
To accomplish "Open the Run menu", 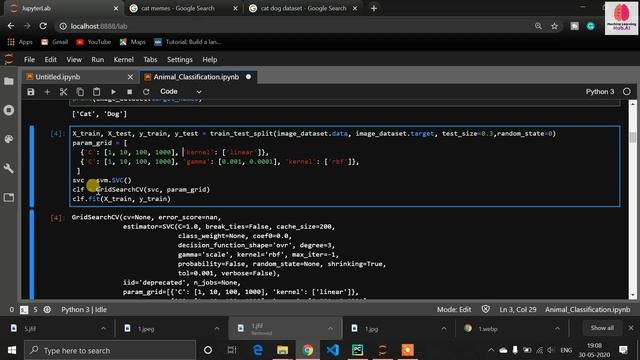I will point(98,60).
